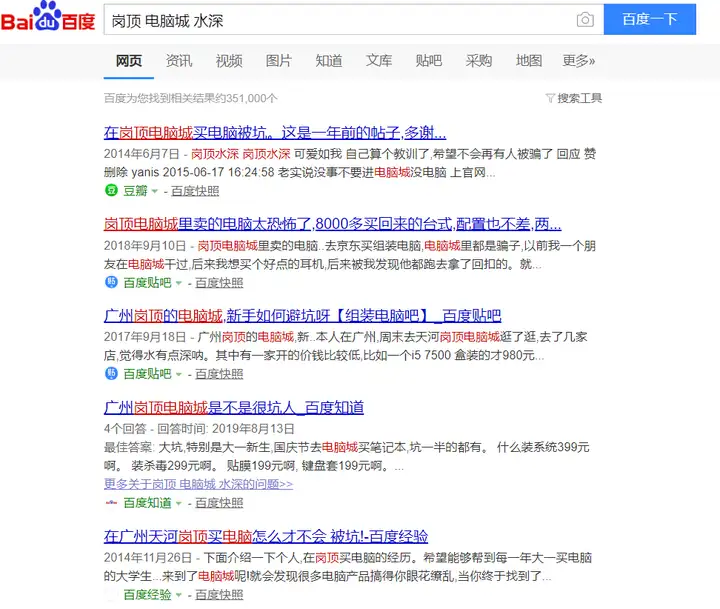
Task: Click 百度贴吧 source under the 2018 result
Action: click(x=147, y=283)
